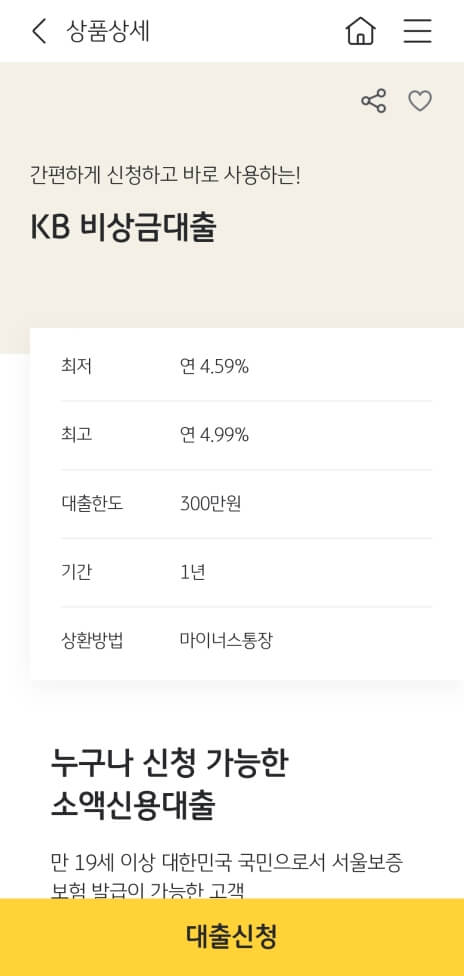Image resolution: width=464 pixels, height=976 pixels.
Task: Click the 누구나 신청 가능한 소액신용대출 heading
Action: tap(169, 784)
